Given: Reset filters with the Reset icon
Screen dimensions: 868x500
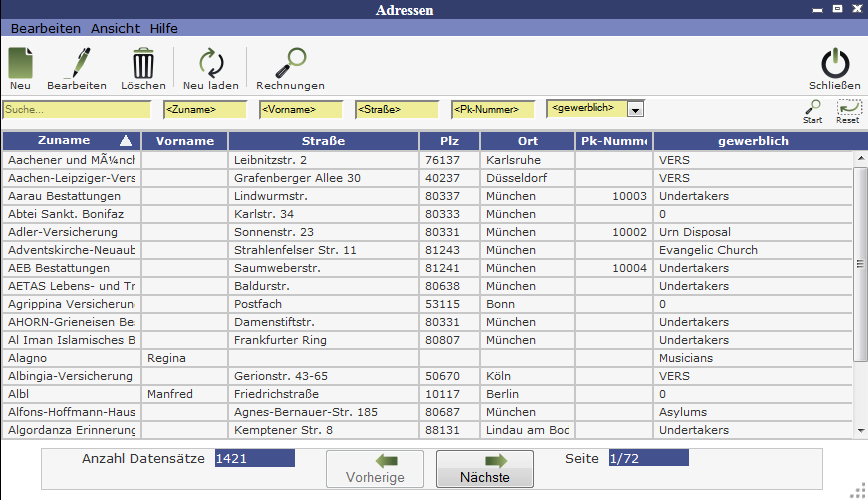Looking at the screenshot, I should (x=848, y=108).
